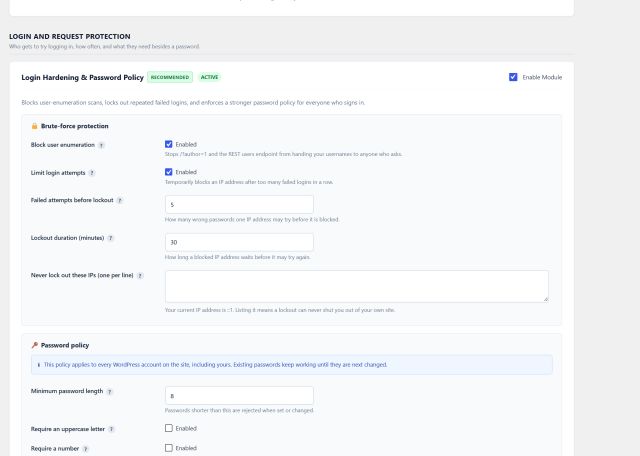
Task: Click the Password policy section title
Action: click(x=65, y=345)
